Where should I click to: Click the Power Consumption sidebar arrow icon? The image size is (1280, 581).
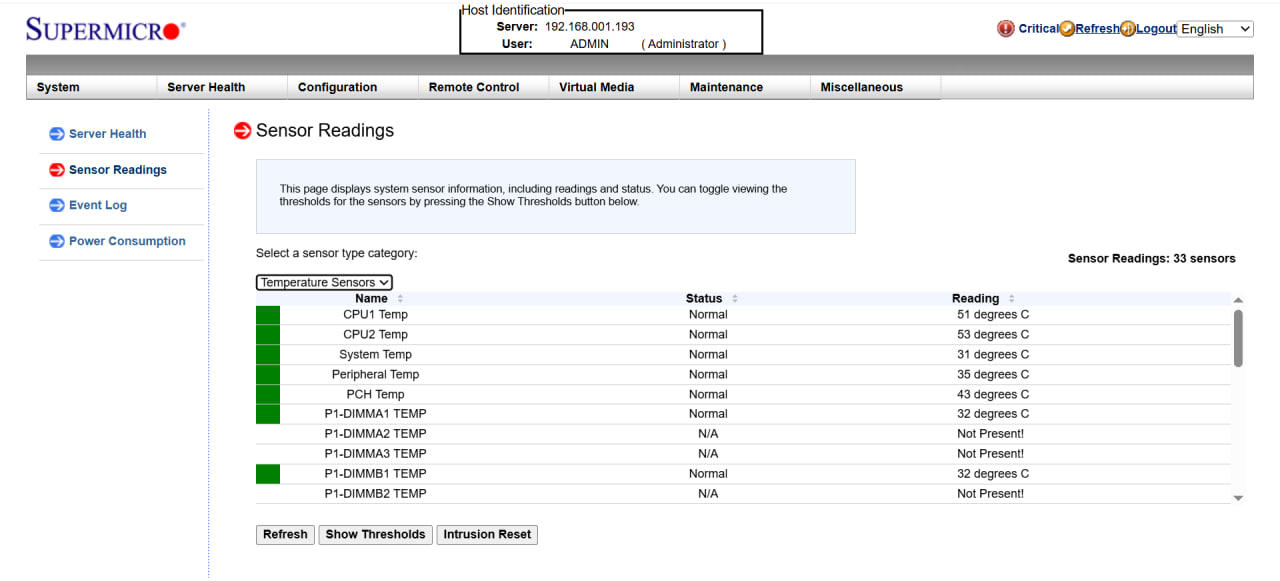(x=57, y=242)
